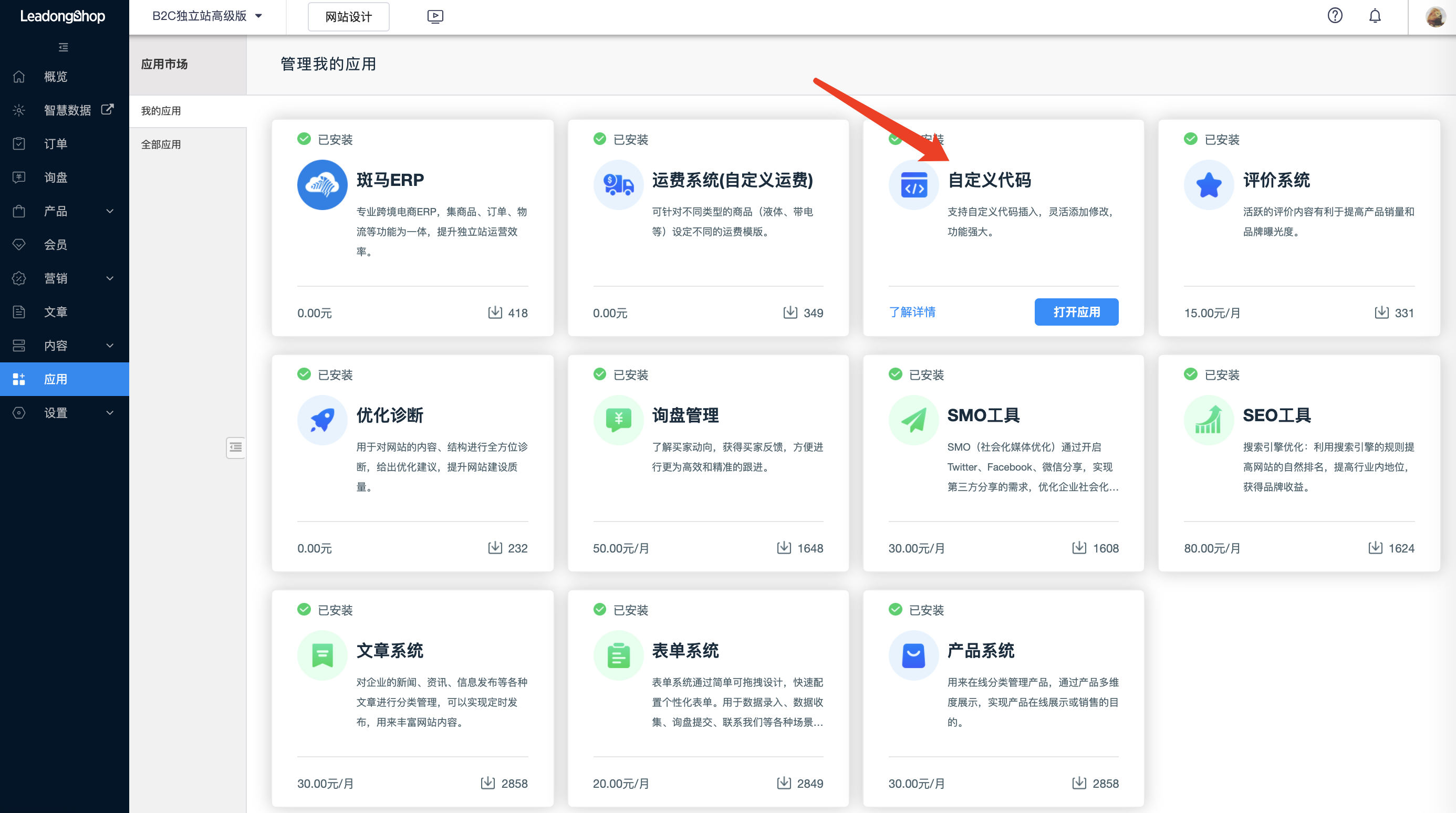Collapse the sidebar using the top collapse icon
1456x813 pixels.
[x=63, y=47]
